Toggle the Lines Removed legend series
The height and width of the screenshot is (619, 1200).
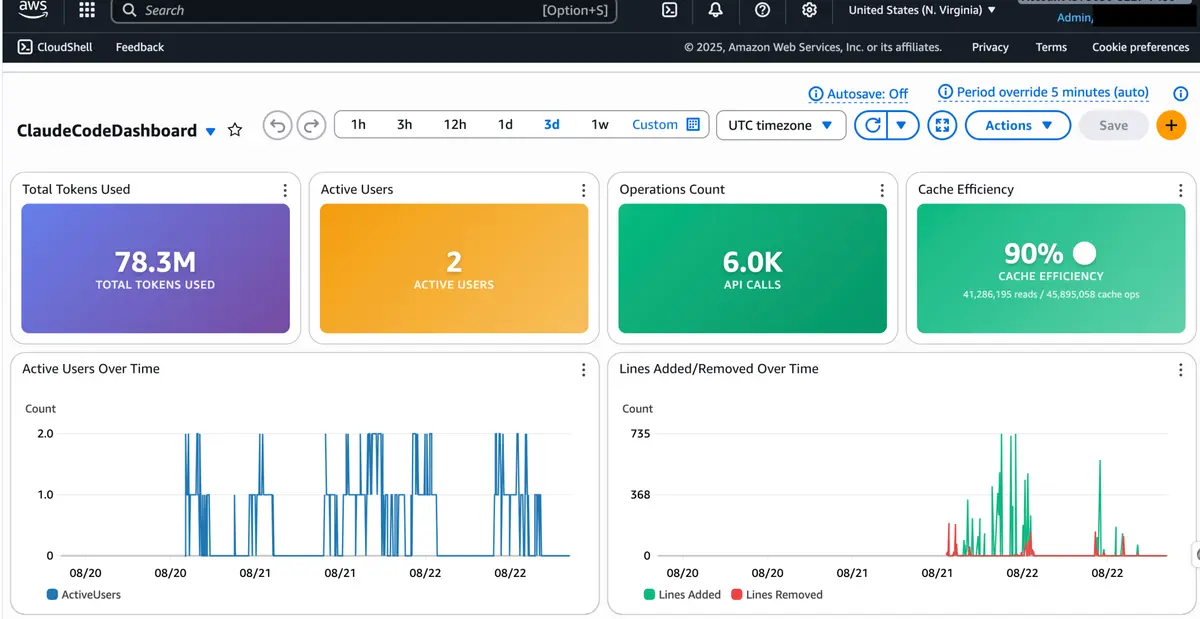click(776, 594)
